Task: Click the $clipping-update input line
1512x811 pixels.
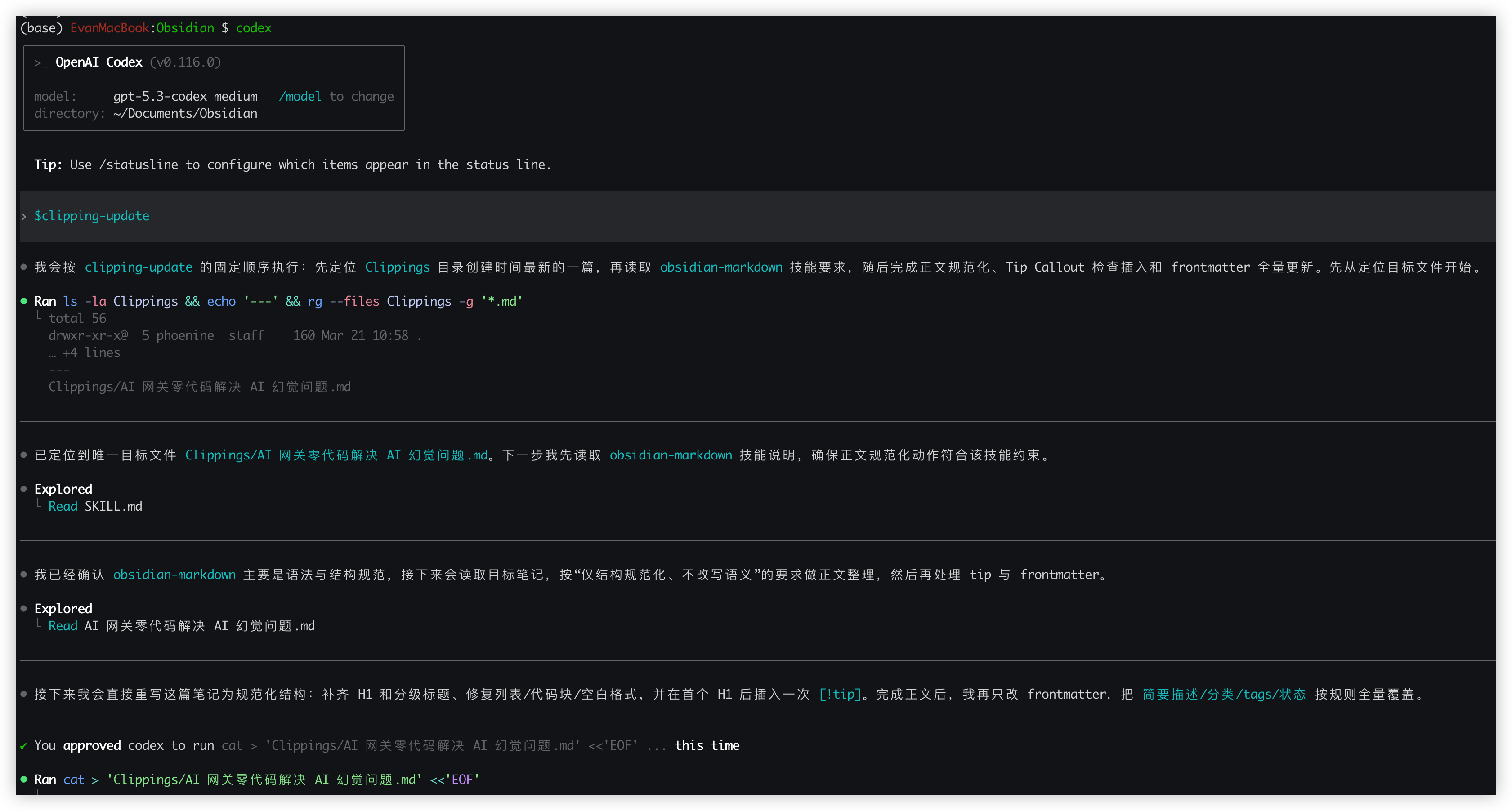Action: tap(92, 216)
